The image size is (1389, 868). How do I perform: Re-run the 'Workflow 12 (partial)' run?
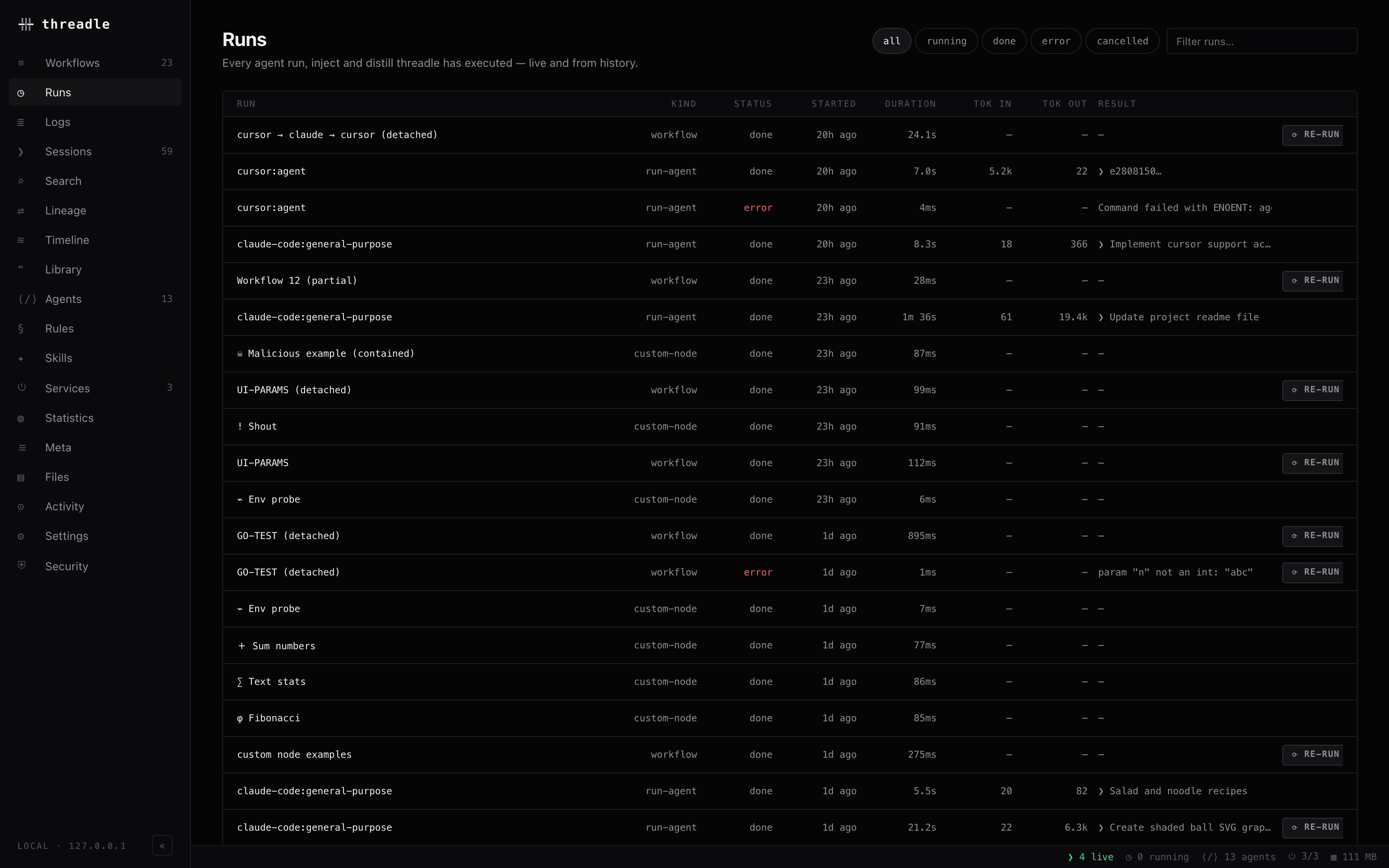click(x=1313, y=281)
